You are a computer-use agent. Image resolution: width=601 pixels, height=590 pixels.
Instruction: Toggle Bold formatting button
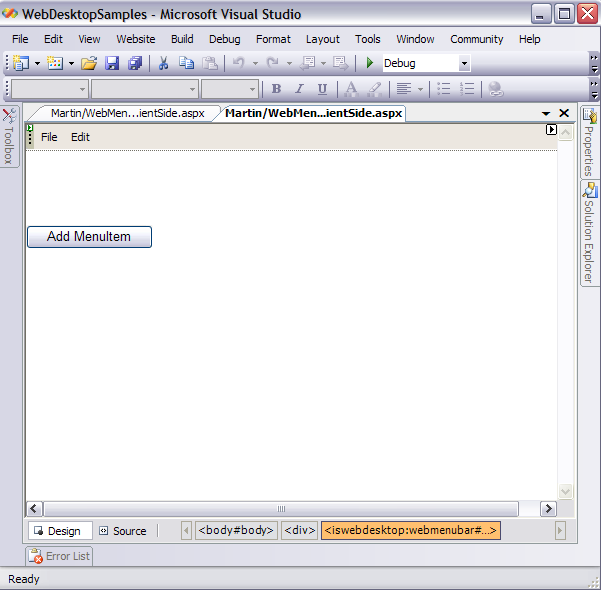click(276, 89)
